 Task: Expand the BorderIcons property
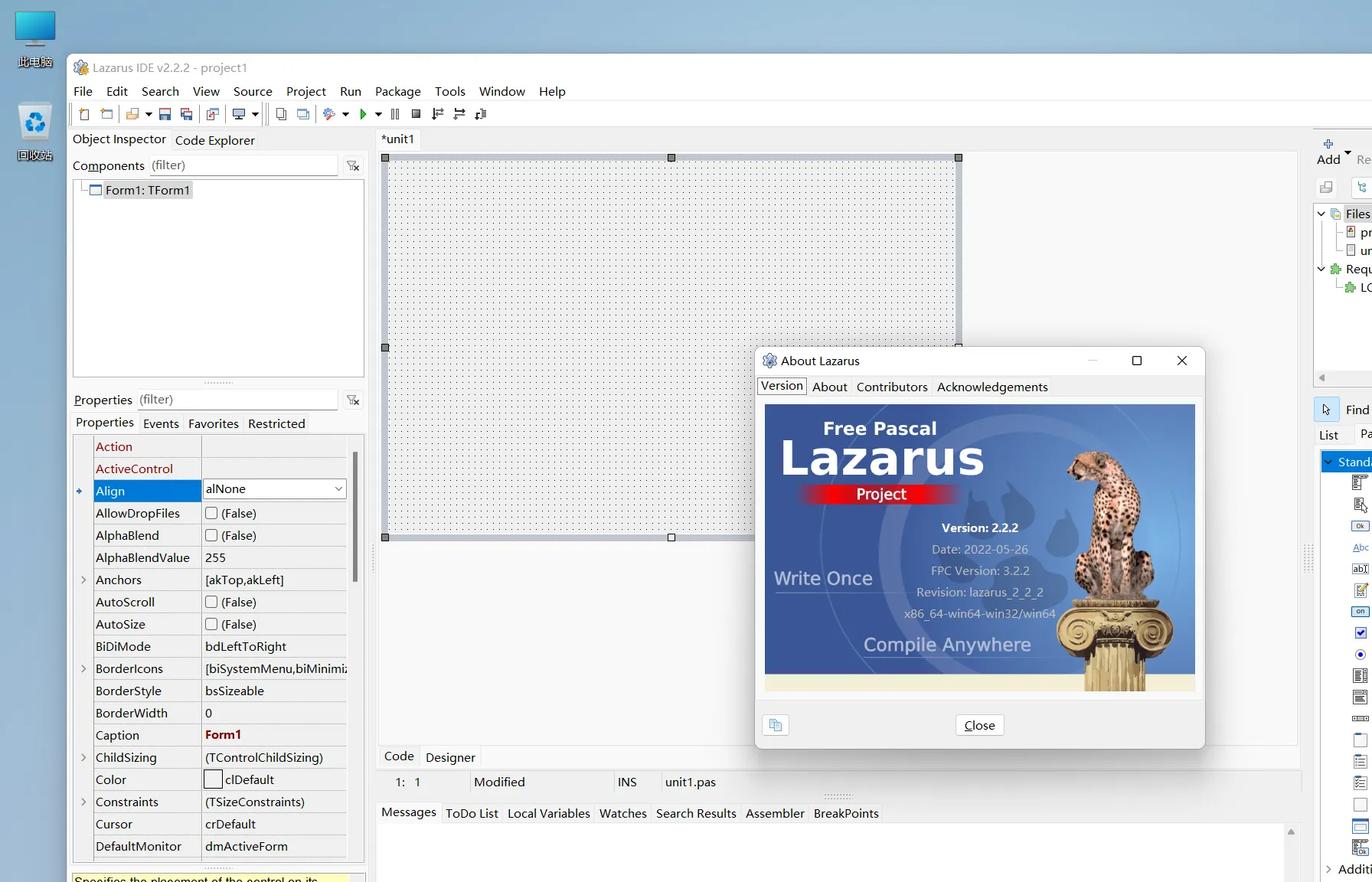tap(83, 668)
